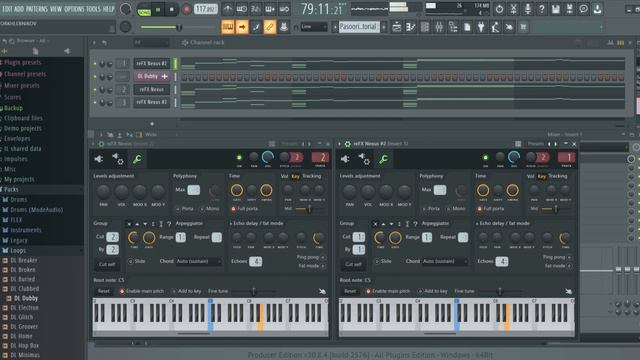
Task: Click Fine tune slider in left Nexus window
Action: 253,291
